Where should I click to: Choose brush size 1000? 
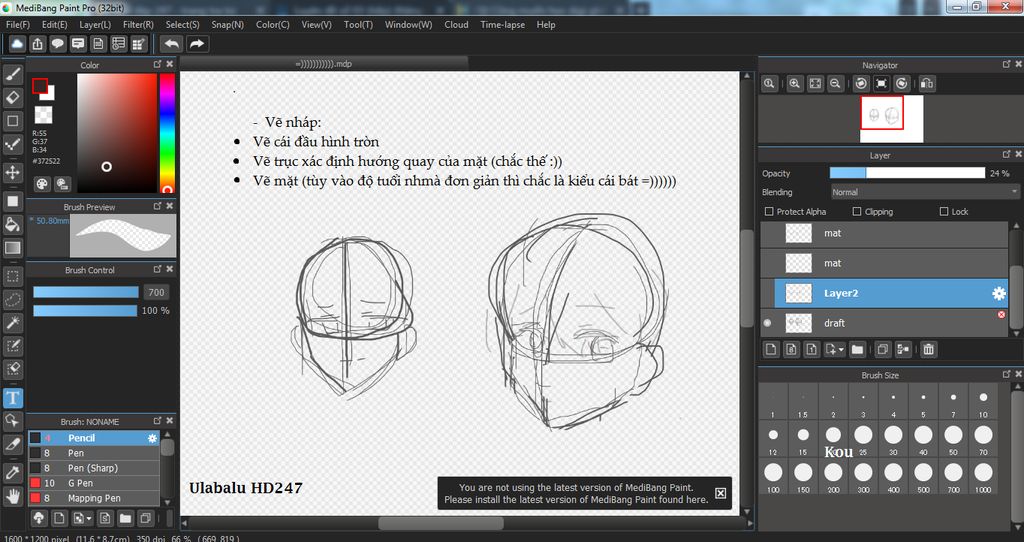point(983,477)
